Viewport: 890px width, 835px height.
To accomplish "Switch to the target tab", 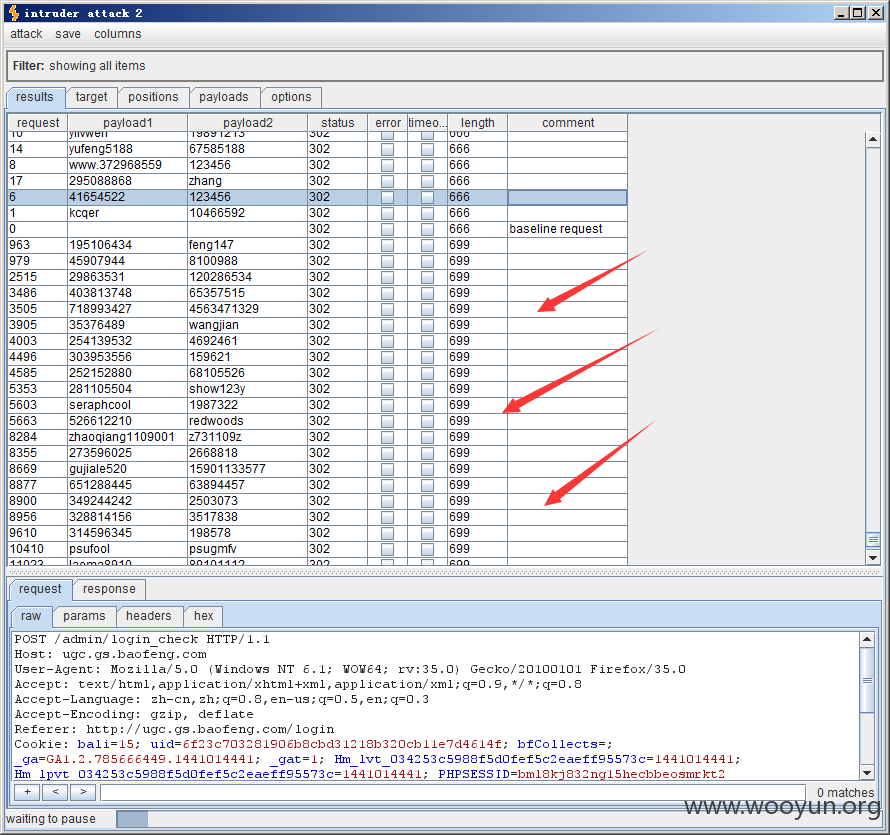I will pos(91,97).
